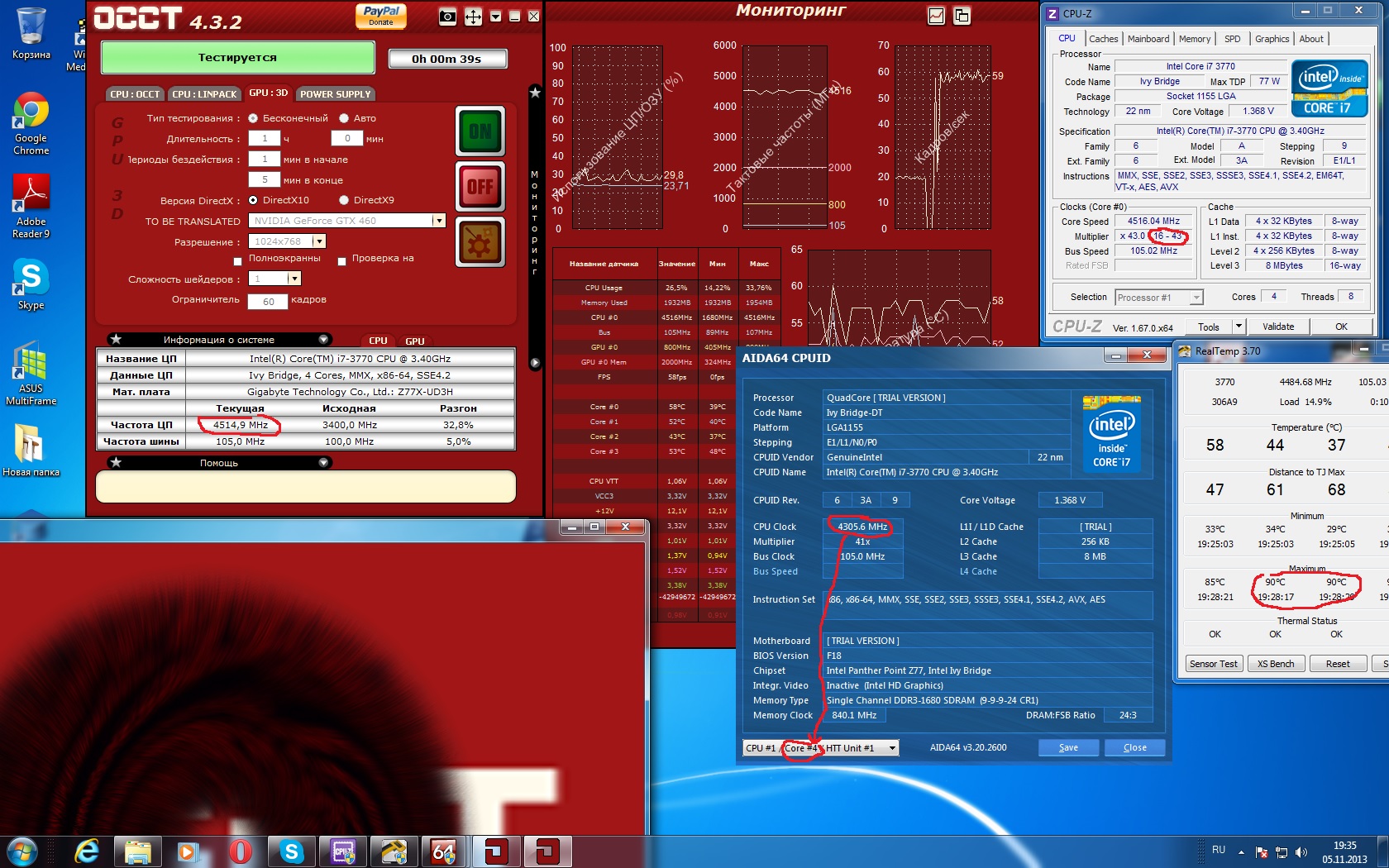The width and height of the screenshot is (1389, 868).
Task: Open the 'Новая папка' desktop folder
Action: [31, 451]
